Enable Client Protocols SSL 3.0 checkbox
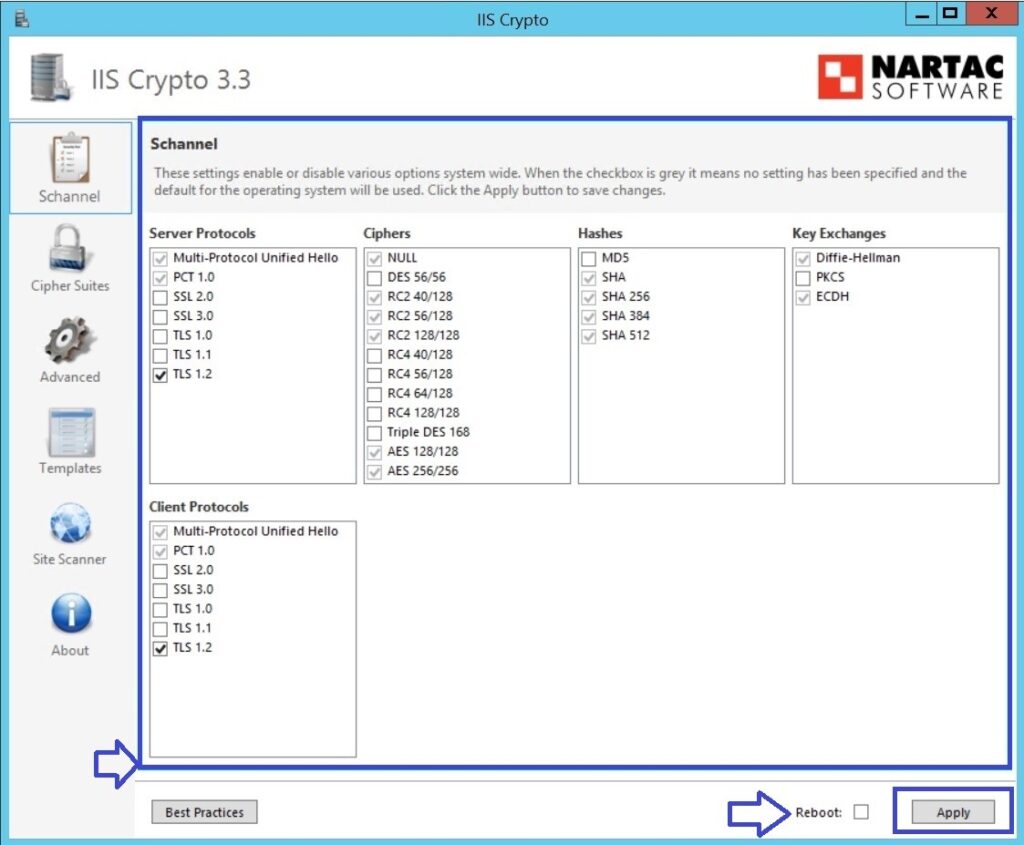This screenshot has height=845, width=1024. [160, 590]
